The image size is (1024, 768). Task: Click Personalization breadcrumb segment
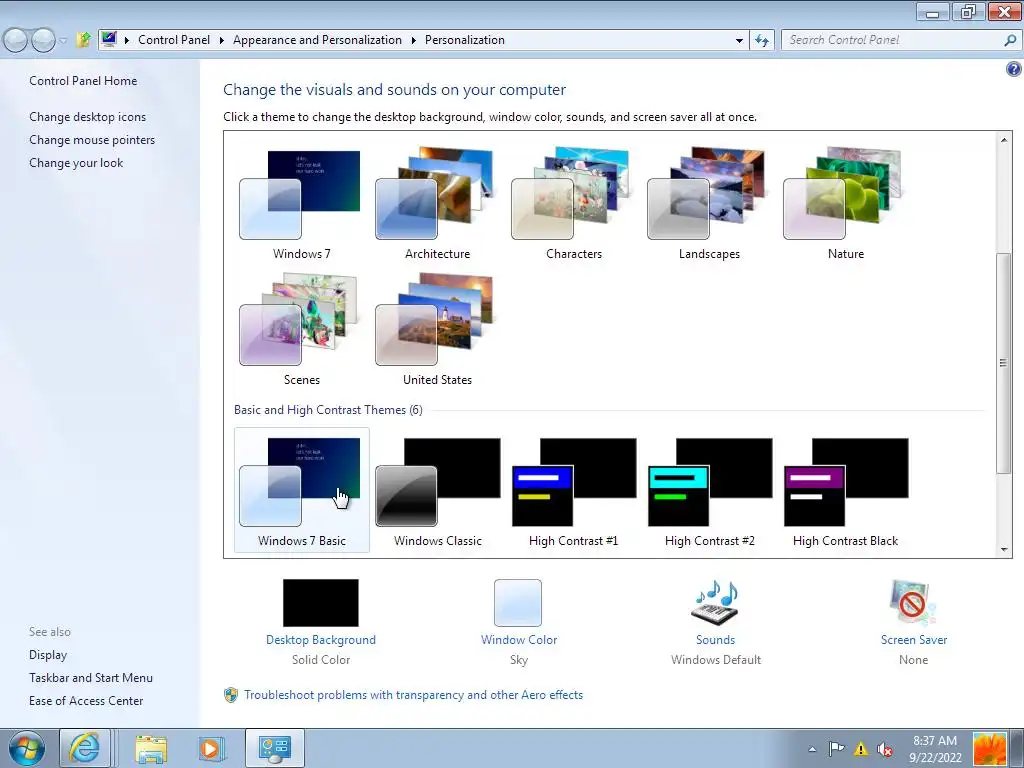464,40
